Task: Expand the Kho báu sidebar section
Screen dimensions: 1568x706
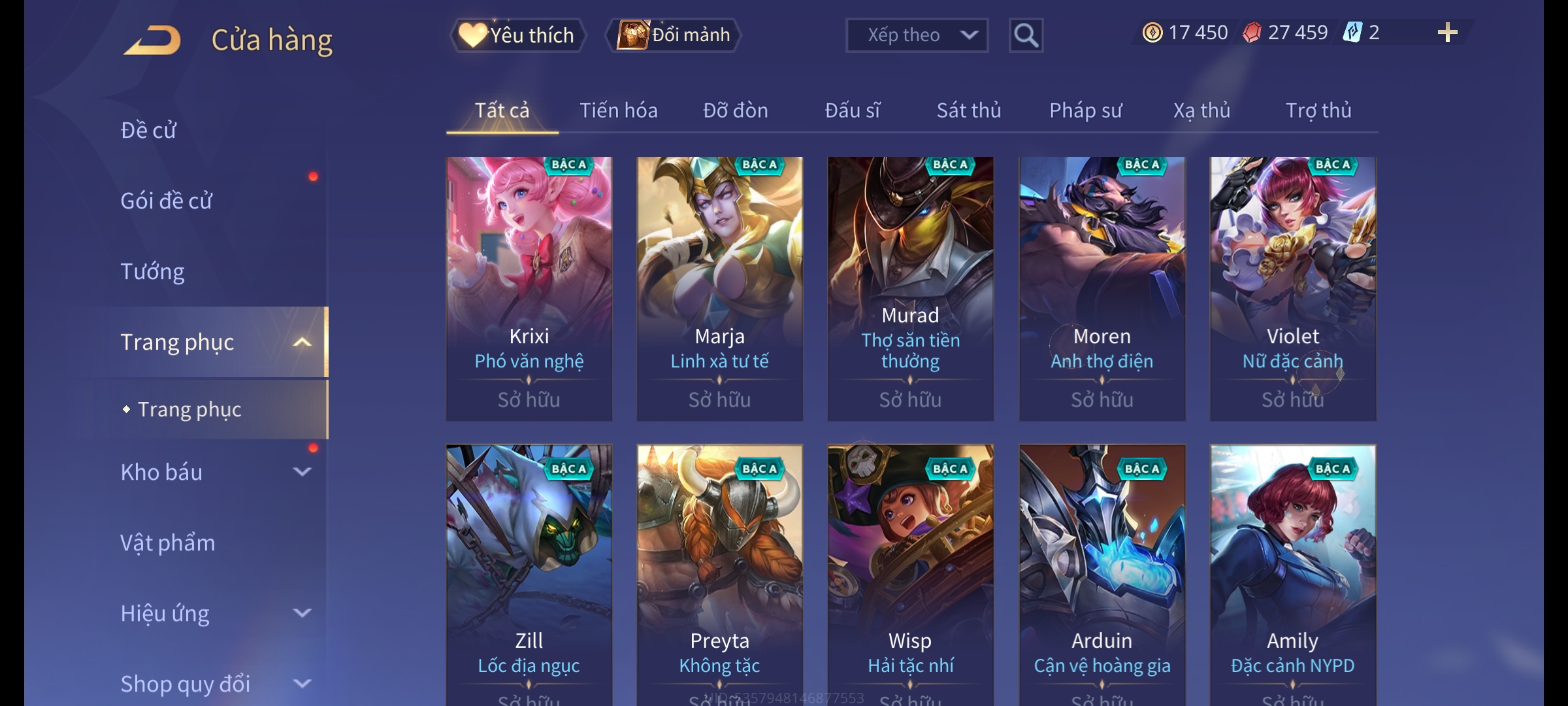Action: 302,471
